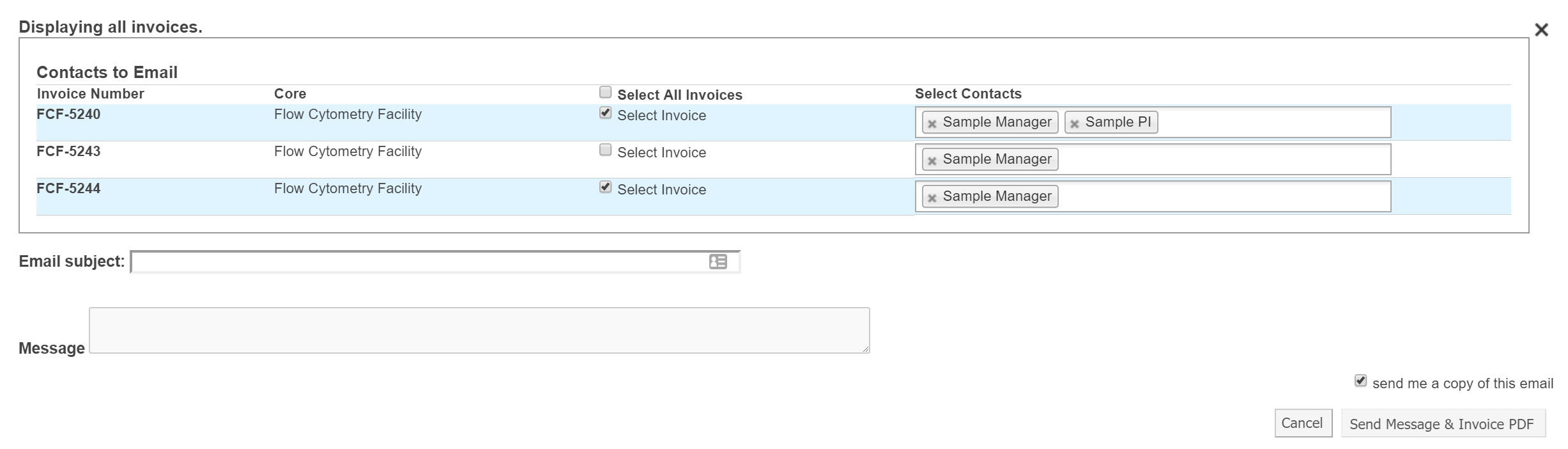Check Select Invoice for FCF-5243
The height and width of the screenshot is (449, 1568).
tap(606, 150)
